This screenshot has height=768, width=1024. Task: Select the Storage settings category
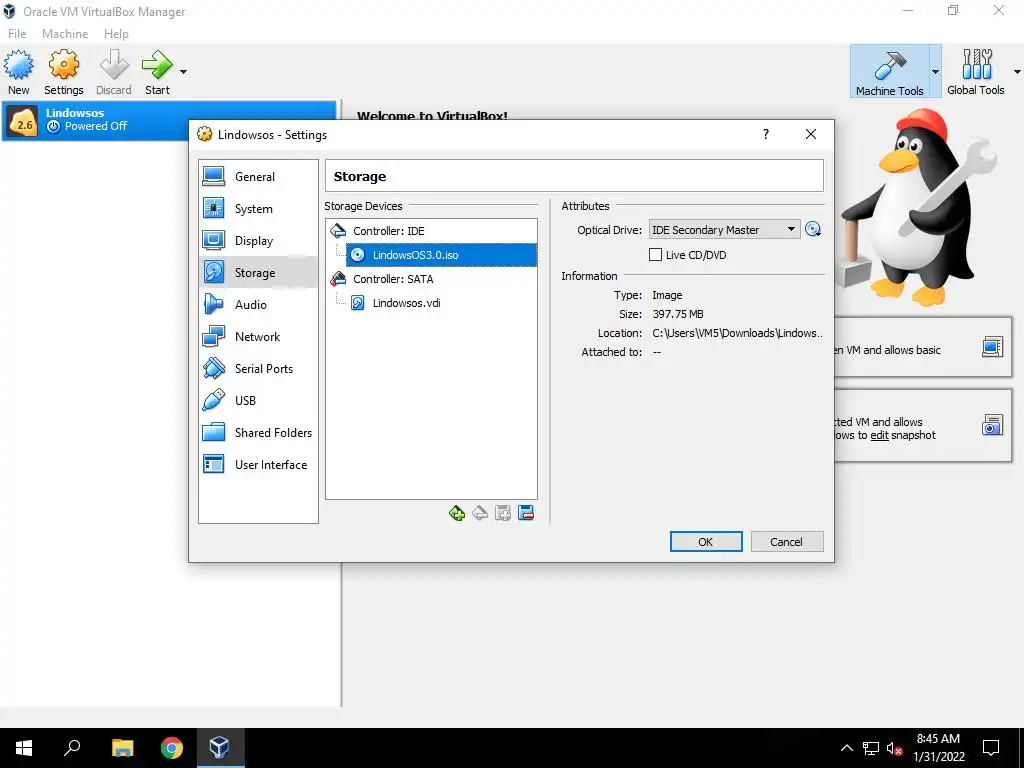pyautogui.click(x=258, y=272)
